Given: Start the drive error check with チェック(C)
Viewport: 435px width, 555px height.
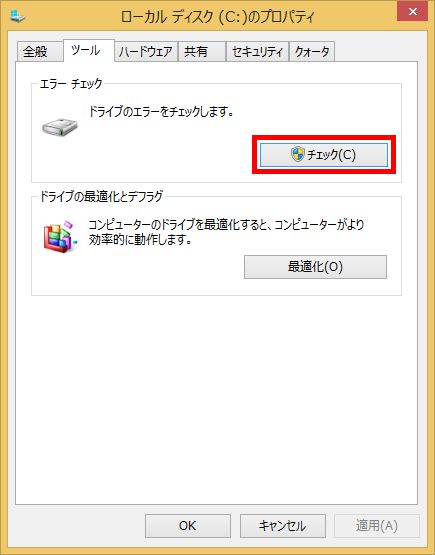Looking at the screenshot, I should [324, 155].
